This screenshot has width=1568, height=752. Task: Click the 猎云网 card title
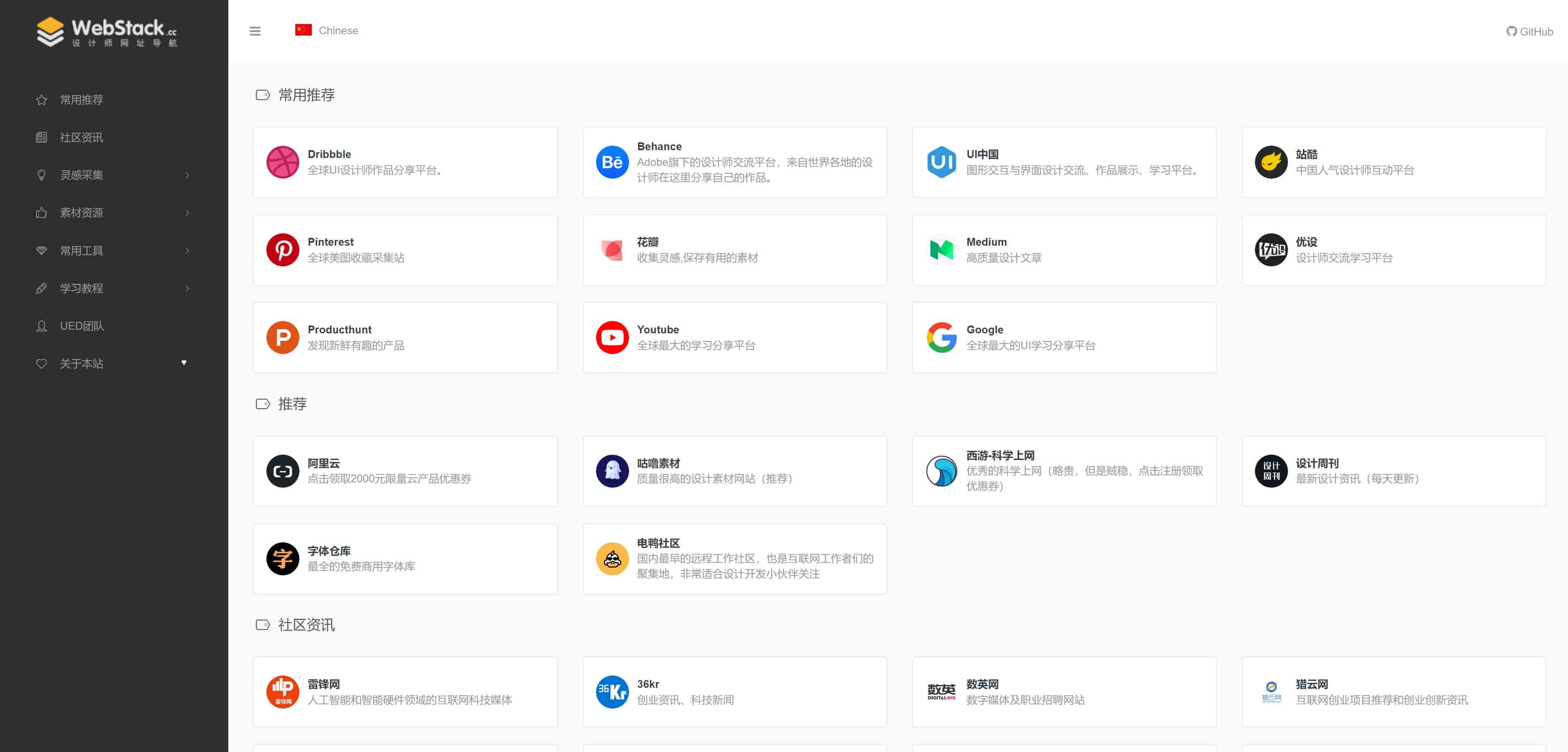1312,685
